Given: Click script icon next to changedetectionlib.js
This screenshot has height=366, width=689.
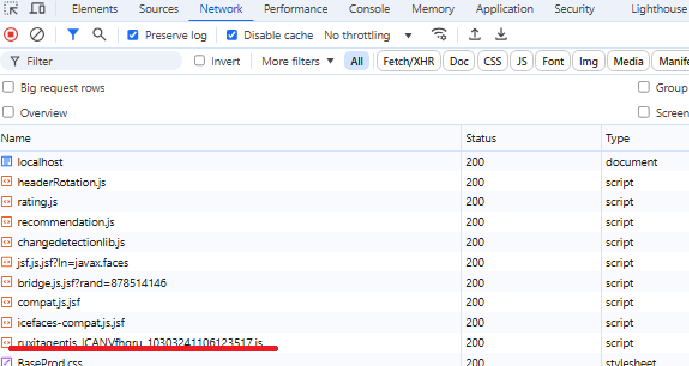Looking at the screenshot, I should pos(7,242).
